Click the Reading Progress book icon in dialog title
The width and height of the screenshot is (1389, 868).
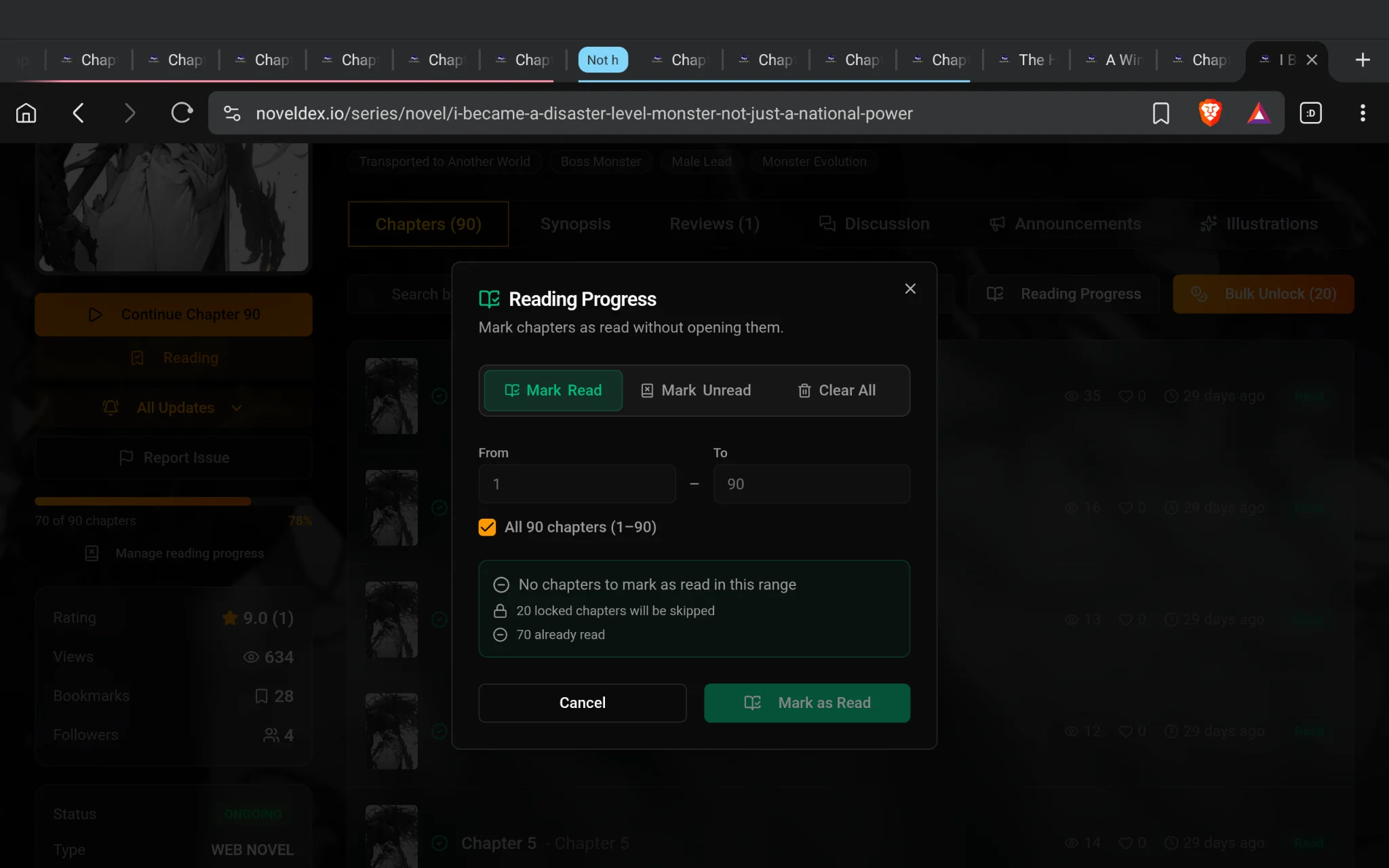coord(489,299)
